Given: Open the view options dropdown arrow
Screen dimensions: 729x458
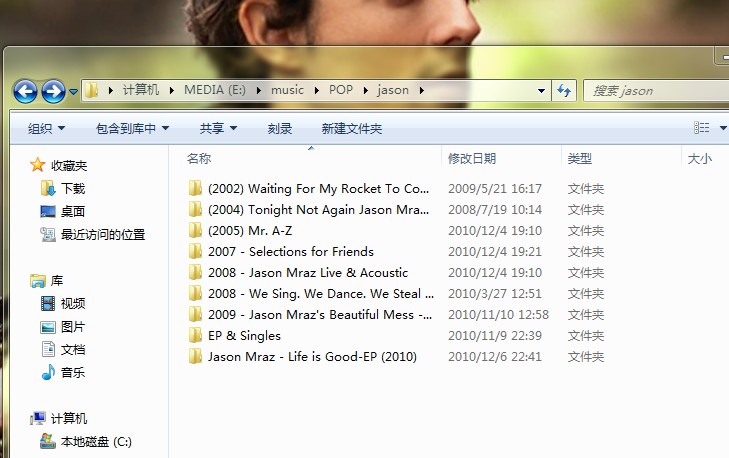Looking at the screenshot, I should coord(723,128).
